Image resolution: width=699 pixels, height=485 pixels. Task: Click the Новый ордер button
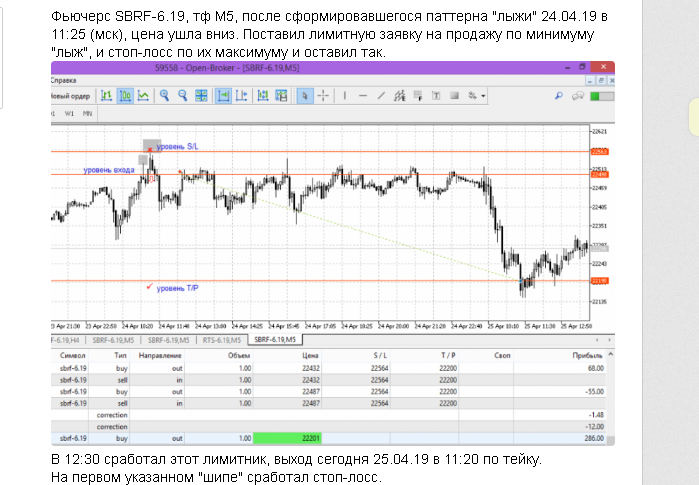click(x=70, y=96)
